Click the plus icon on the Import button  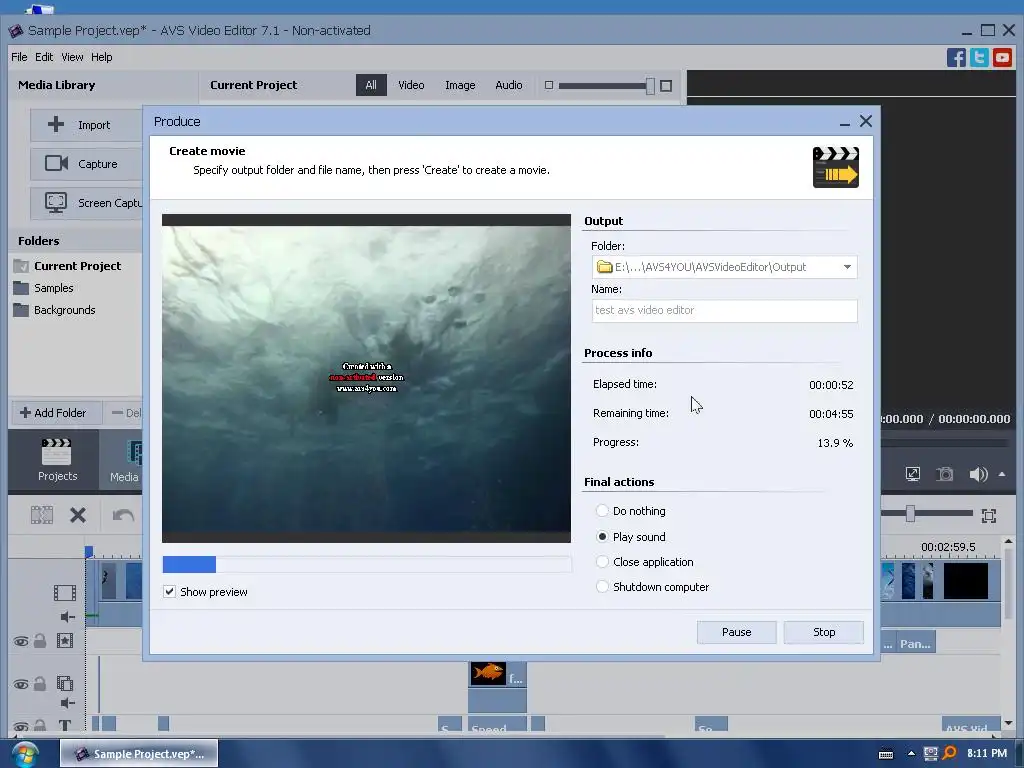click(x=56, y=124)
